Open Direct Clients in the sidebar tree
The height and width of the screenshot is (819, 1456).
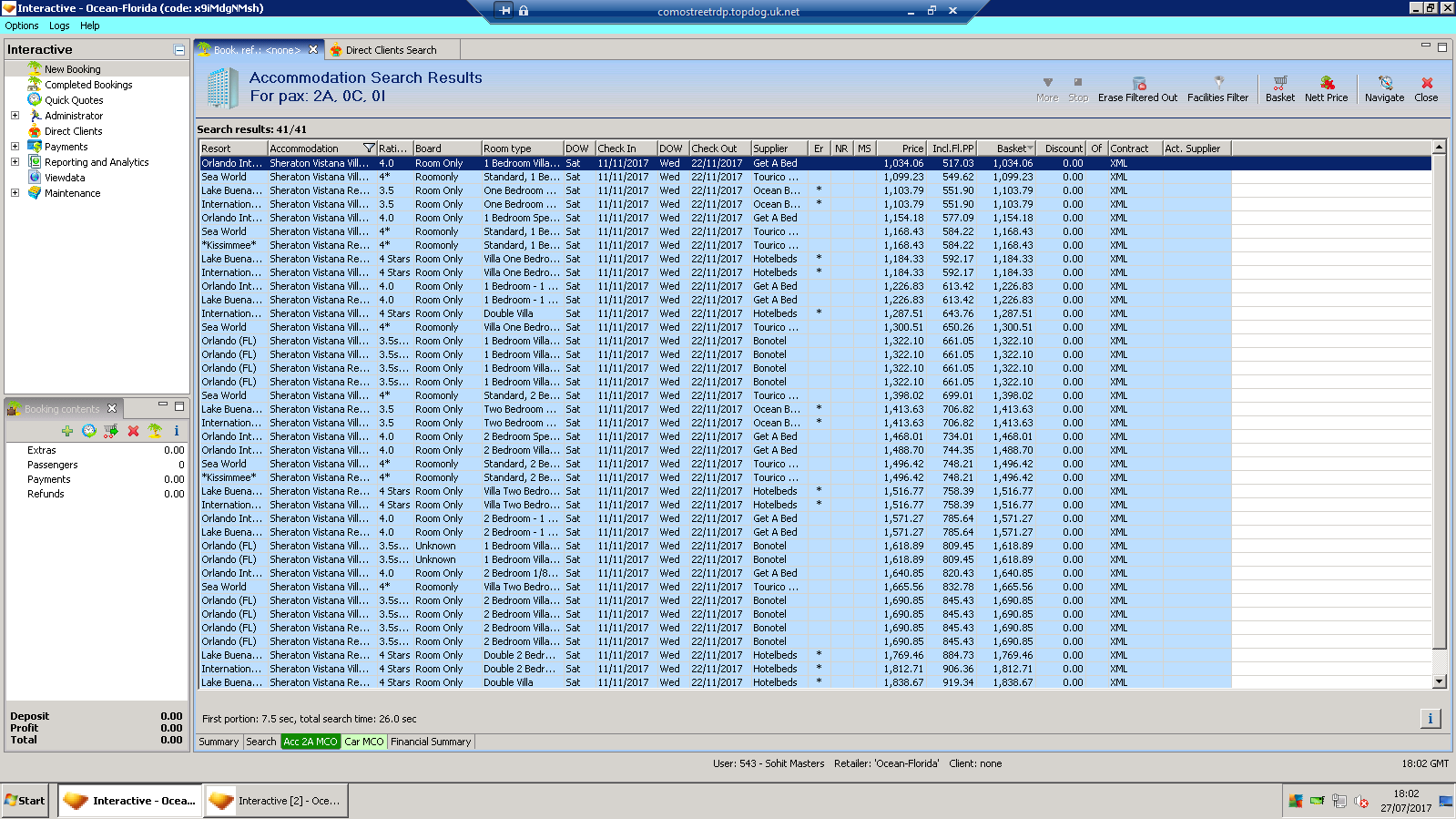click(x=73, y=131)
